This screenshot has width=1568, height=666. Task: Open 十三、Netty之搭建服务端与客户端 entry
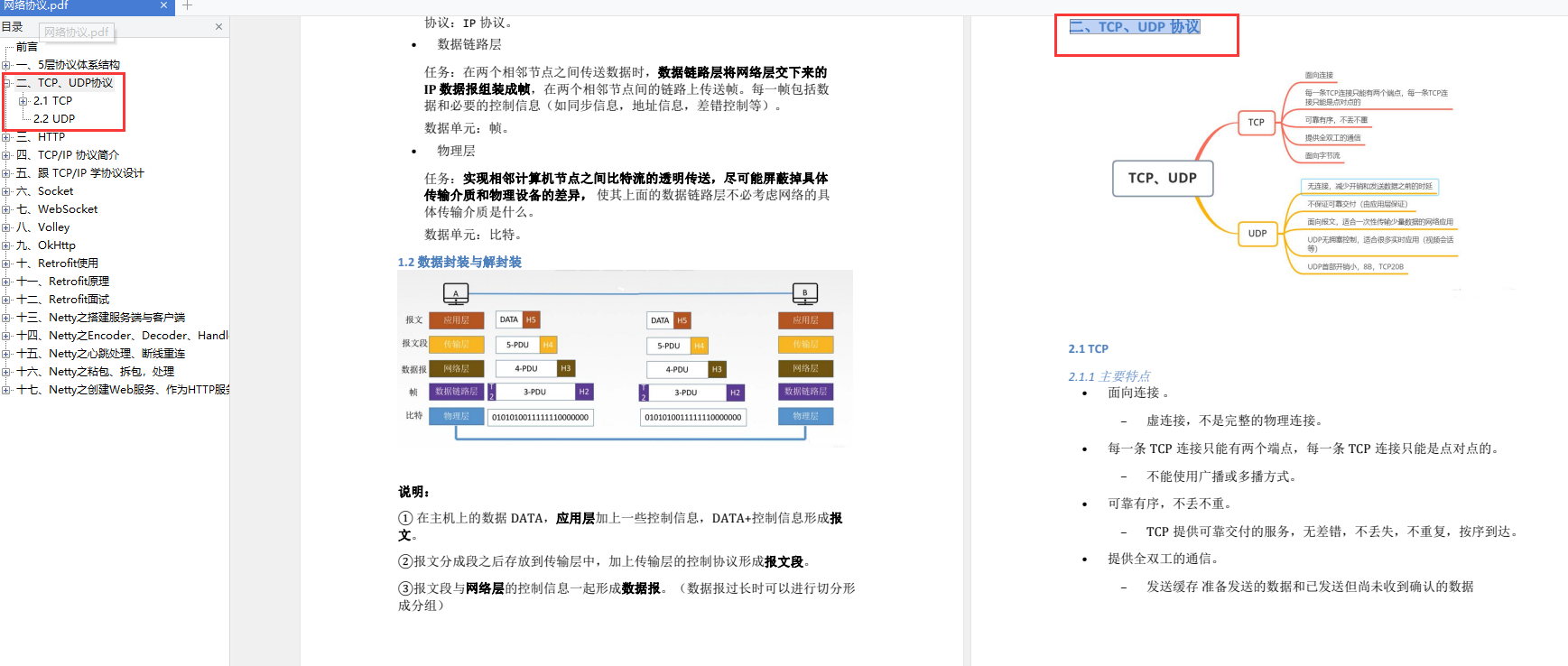(x=100, y=318)
